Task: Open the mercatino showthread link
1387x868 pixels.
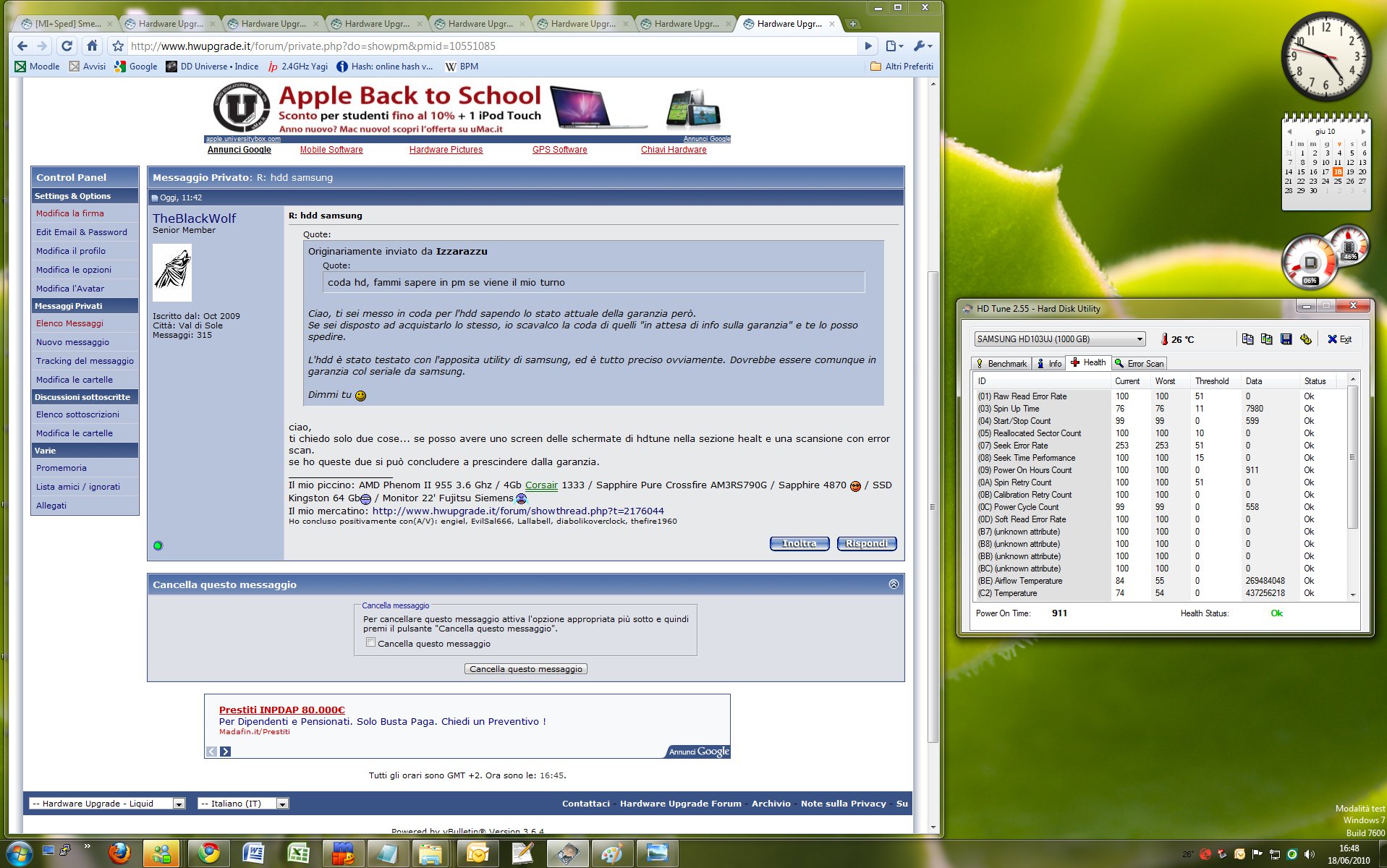Action: click(x=518, y=511)
